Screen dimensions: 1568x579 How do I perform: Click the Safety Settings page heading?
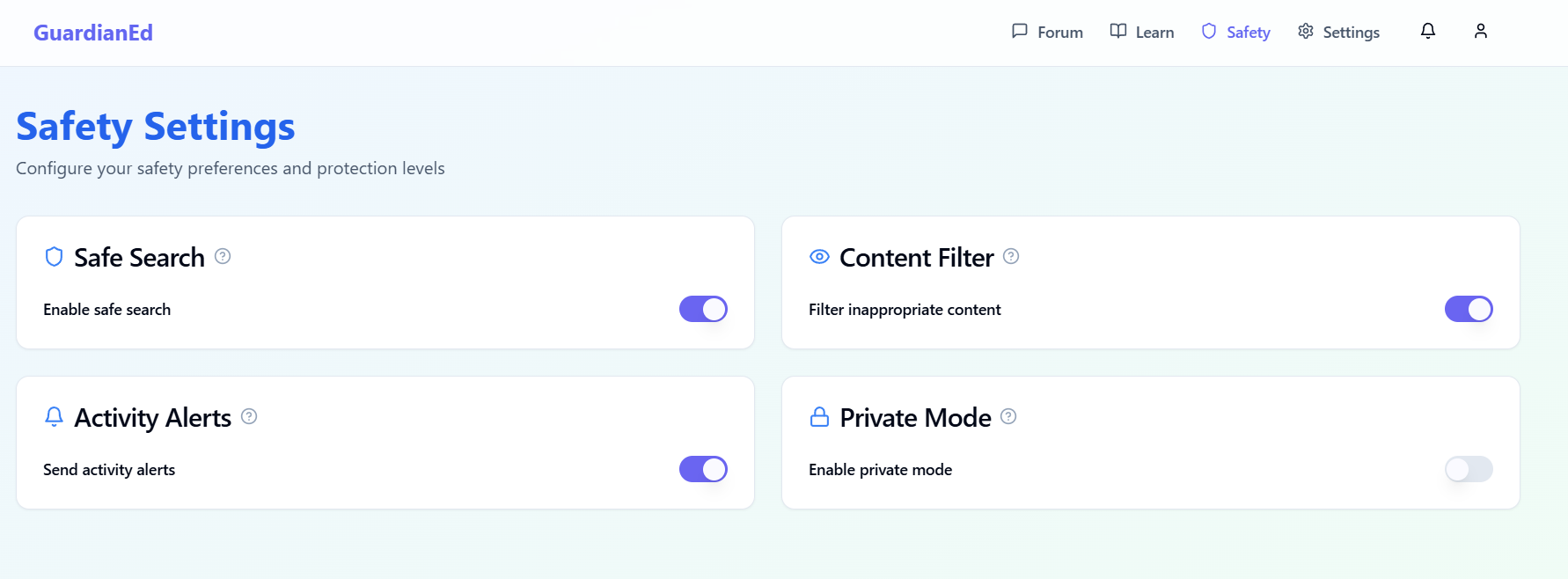156,127
